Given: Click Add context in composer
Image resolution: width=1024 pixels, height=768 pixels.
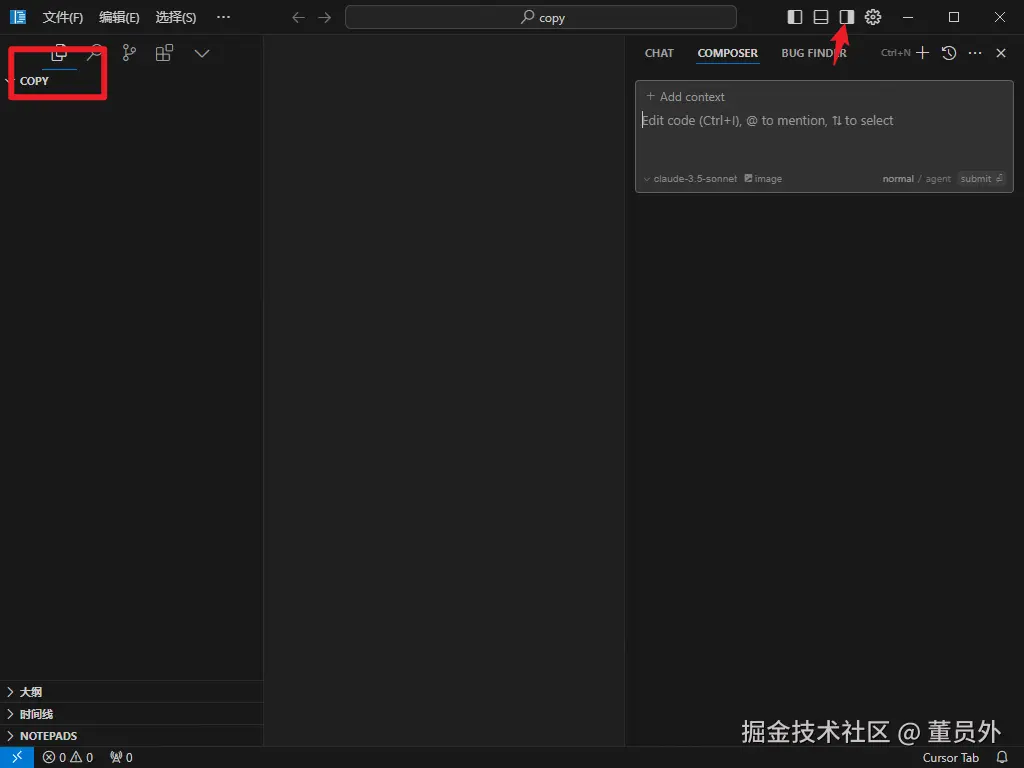Looking at the screenshot, I should (x=685, y=97).
